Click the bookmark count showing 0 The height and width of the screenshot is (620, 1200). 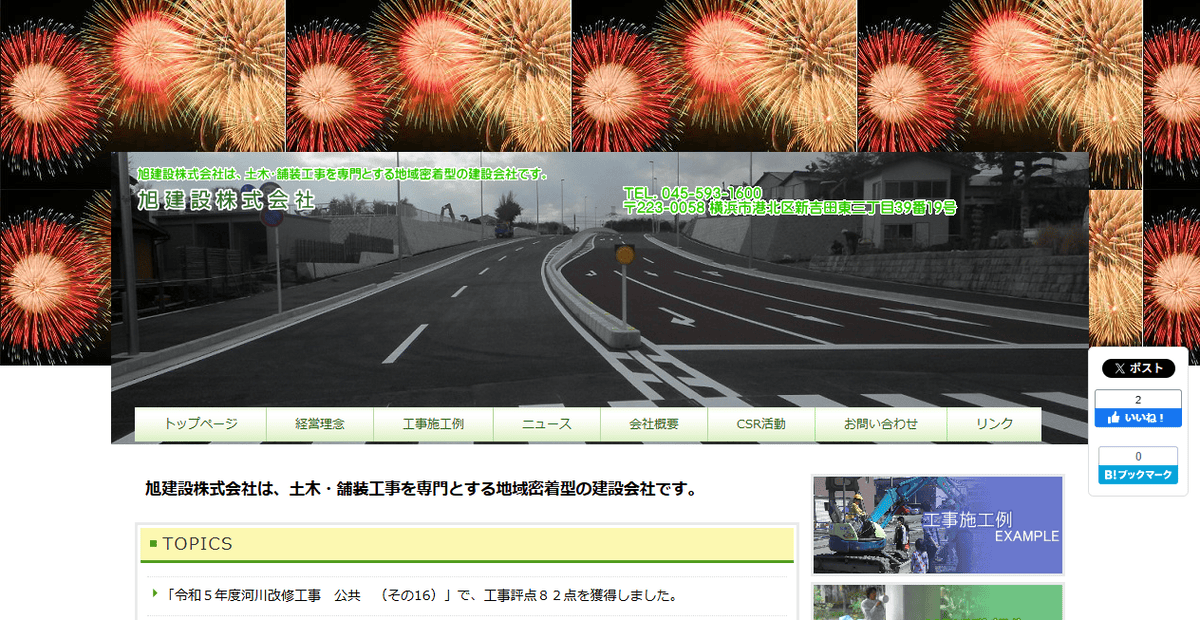1138,458
